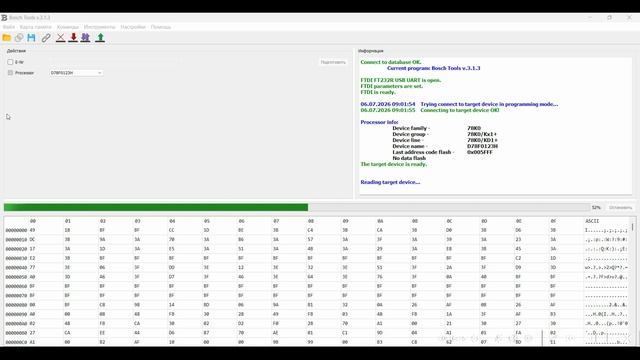Viewport: 640px width, 360px height.
Task: Click the 'Processor info:' heading in log
Action: (379, 122)
